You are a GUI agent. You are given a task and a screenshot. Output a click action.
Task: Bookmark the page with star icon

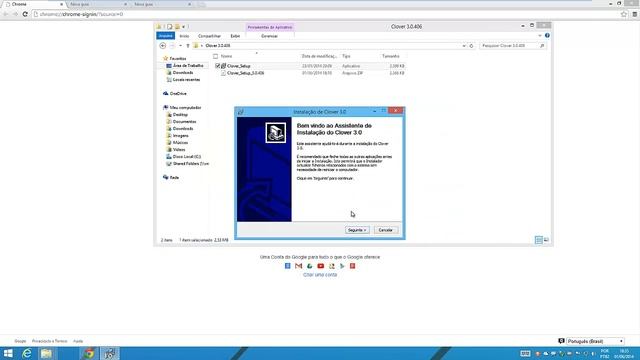pyautogui.click(x=624, y=14)
